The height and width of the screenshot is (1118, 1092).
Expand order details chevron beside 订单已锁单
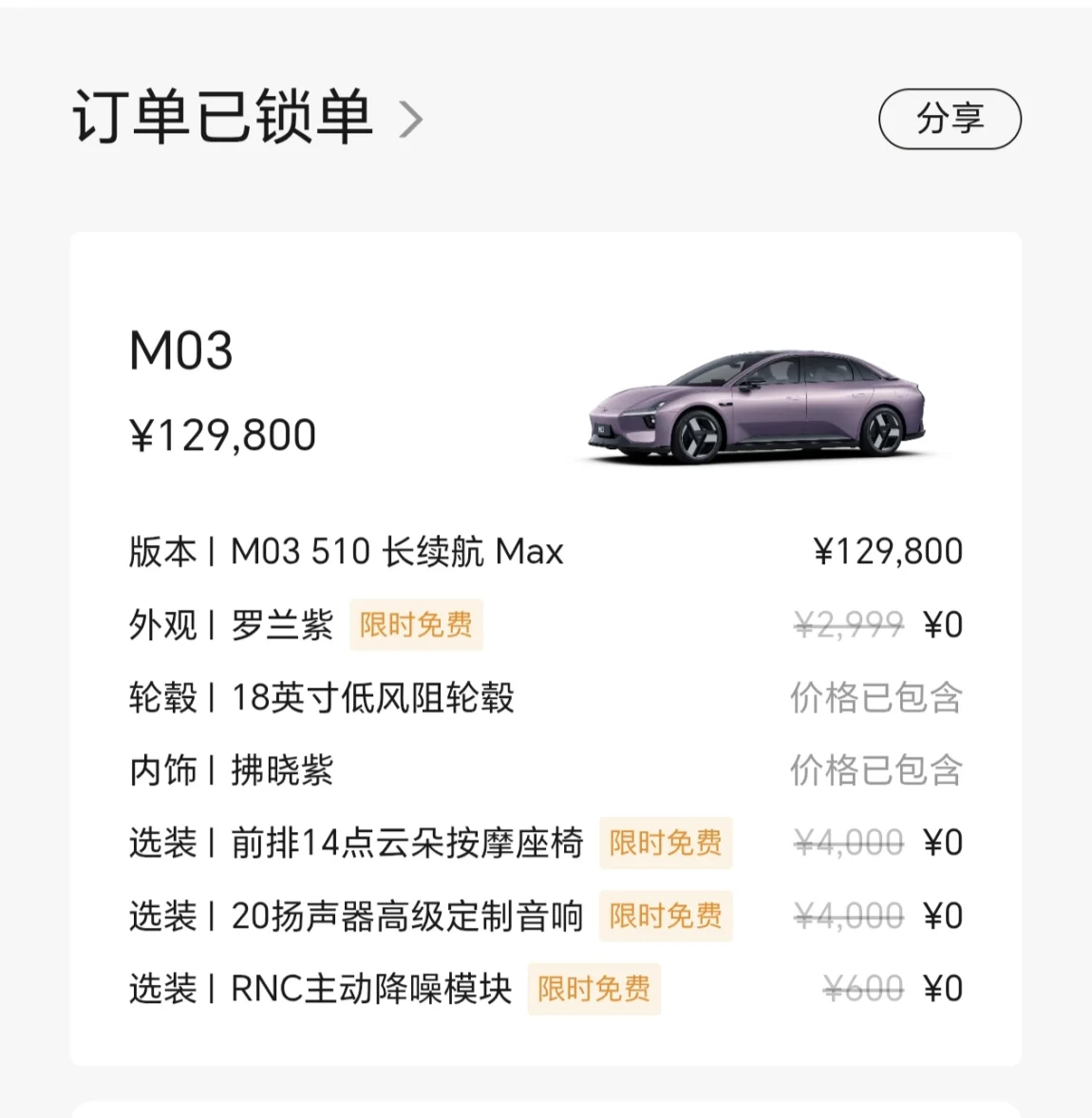tap(410, 120)
